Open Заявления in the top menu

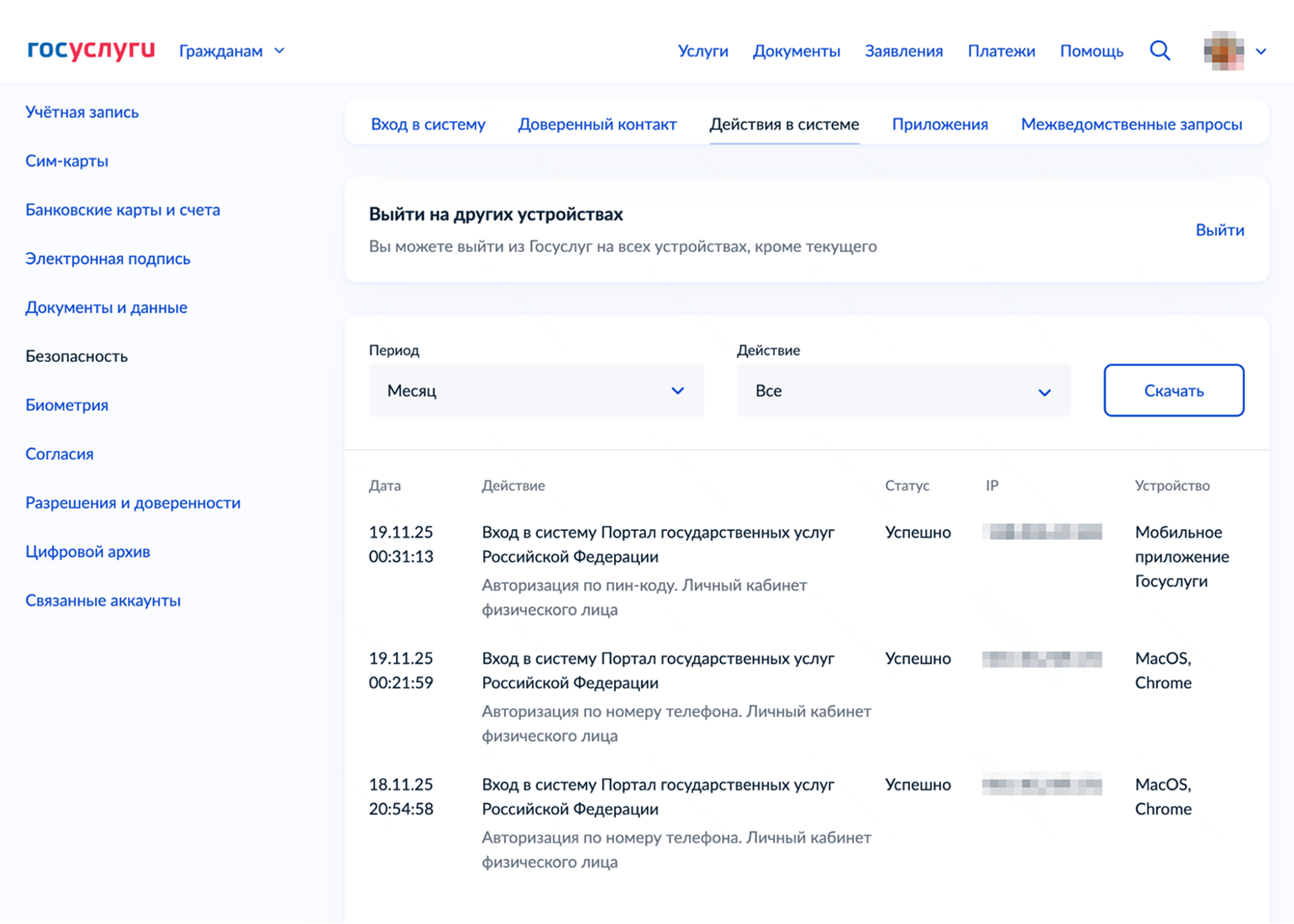(x=903, y=51)
